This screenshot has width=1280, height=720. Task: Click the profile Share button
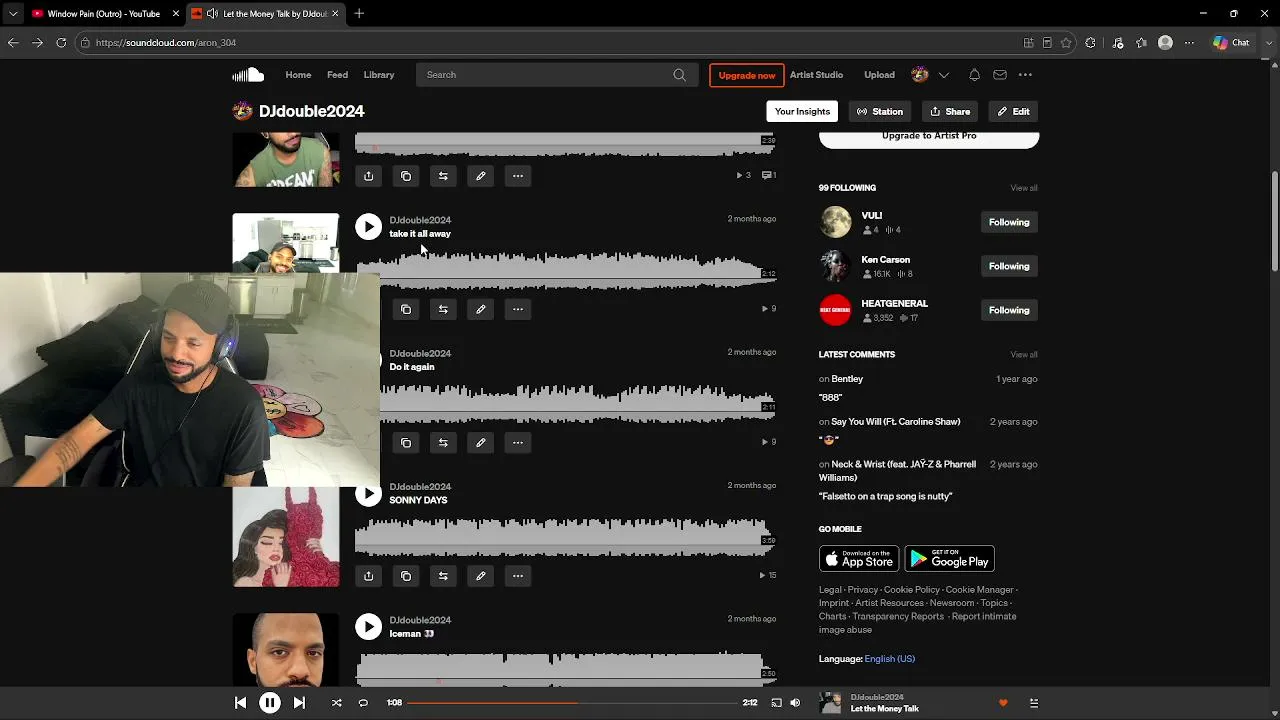(950, 111)
